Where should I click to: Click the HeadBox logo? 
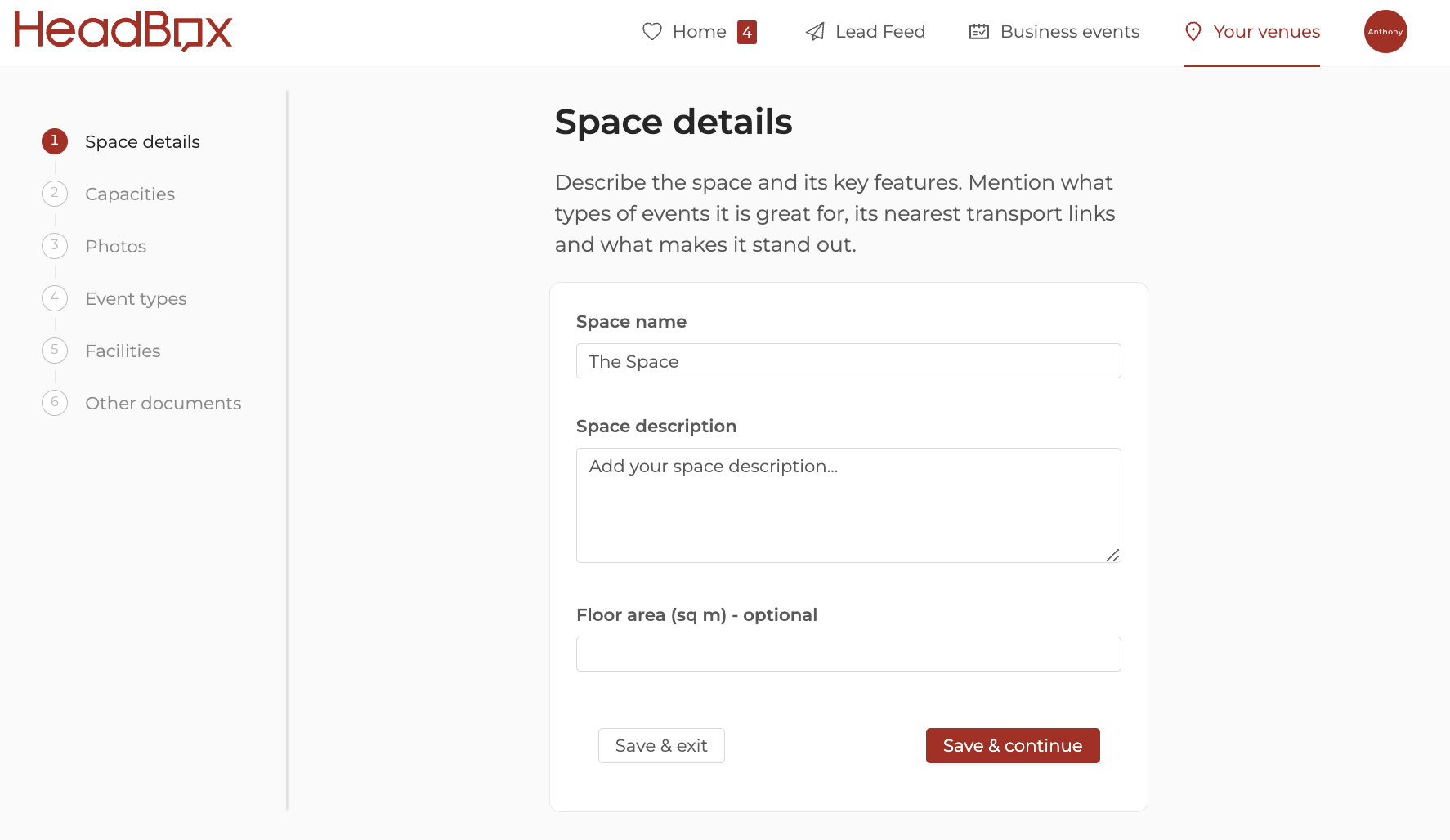(123, 31)
